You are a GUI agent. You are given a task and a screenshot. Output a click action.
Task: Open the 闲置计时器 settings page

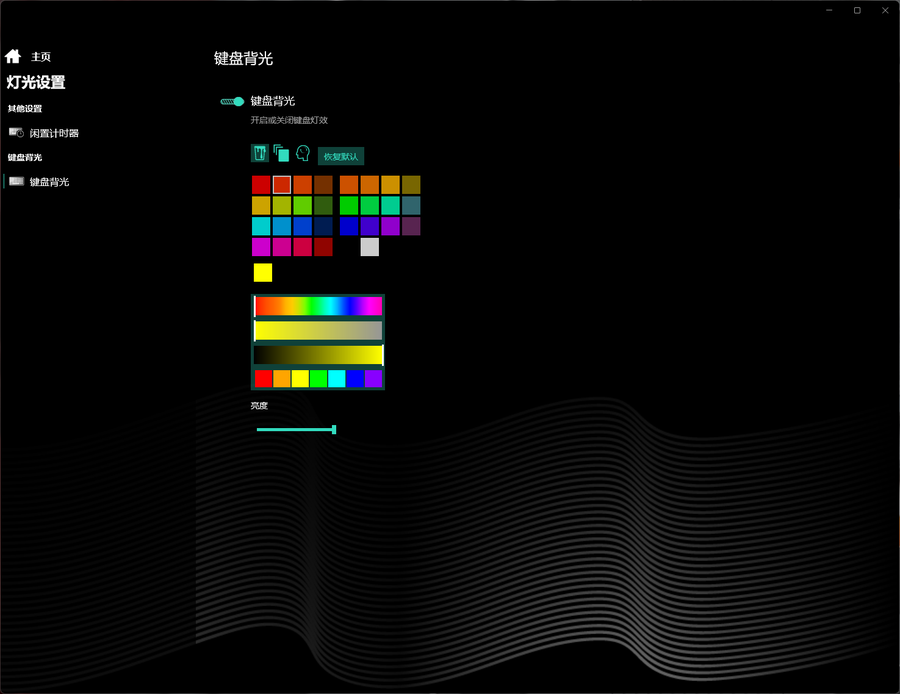click(54, 133)
